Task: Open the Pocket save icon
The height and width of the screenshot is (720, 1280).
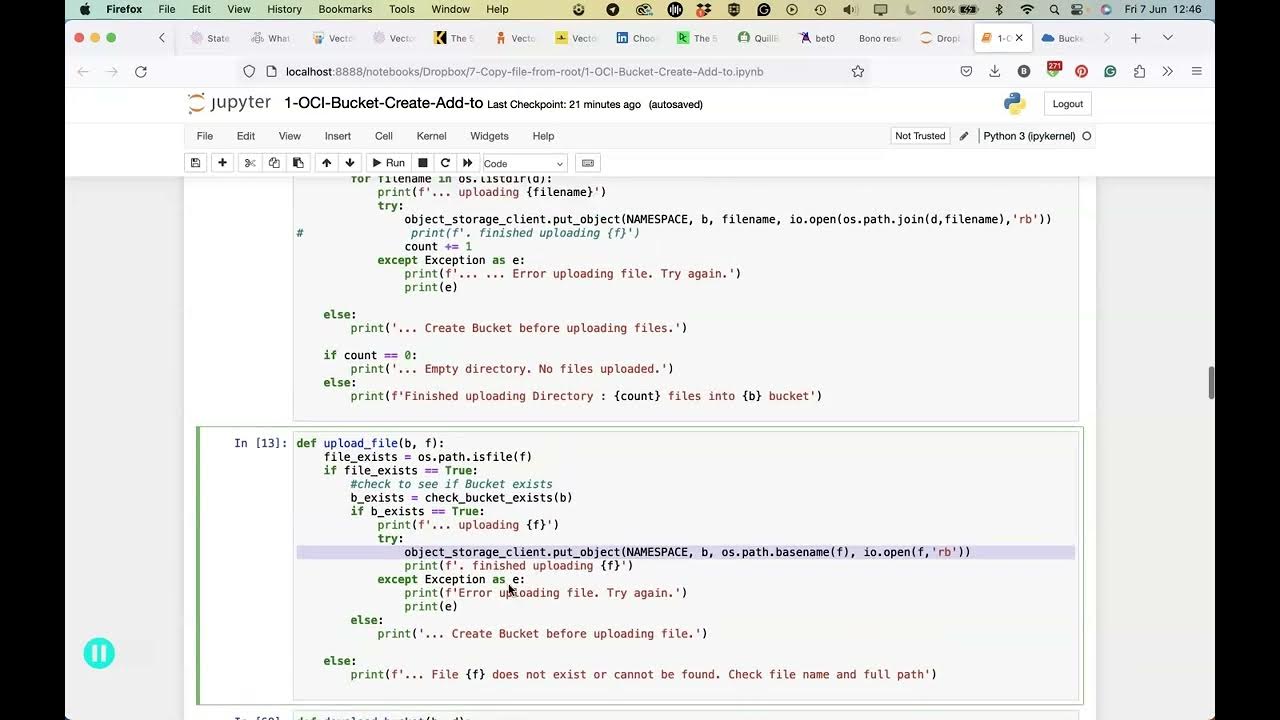Action: [966, 71]
